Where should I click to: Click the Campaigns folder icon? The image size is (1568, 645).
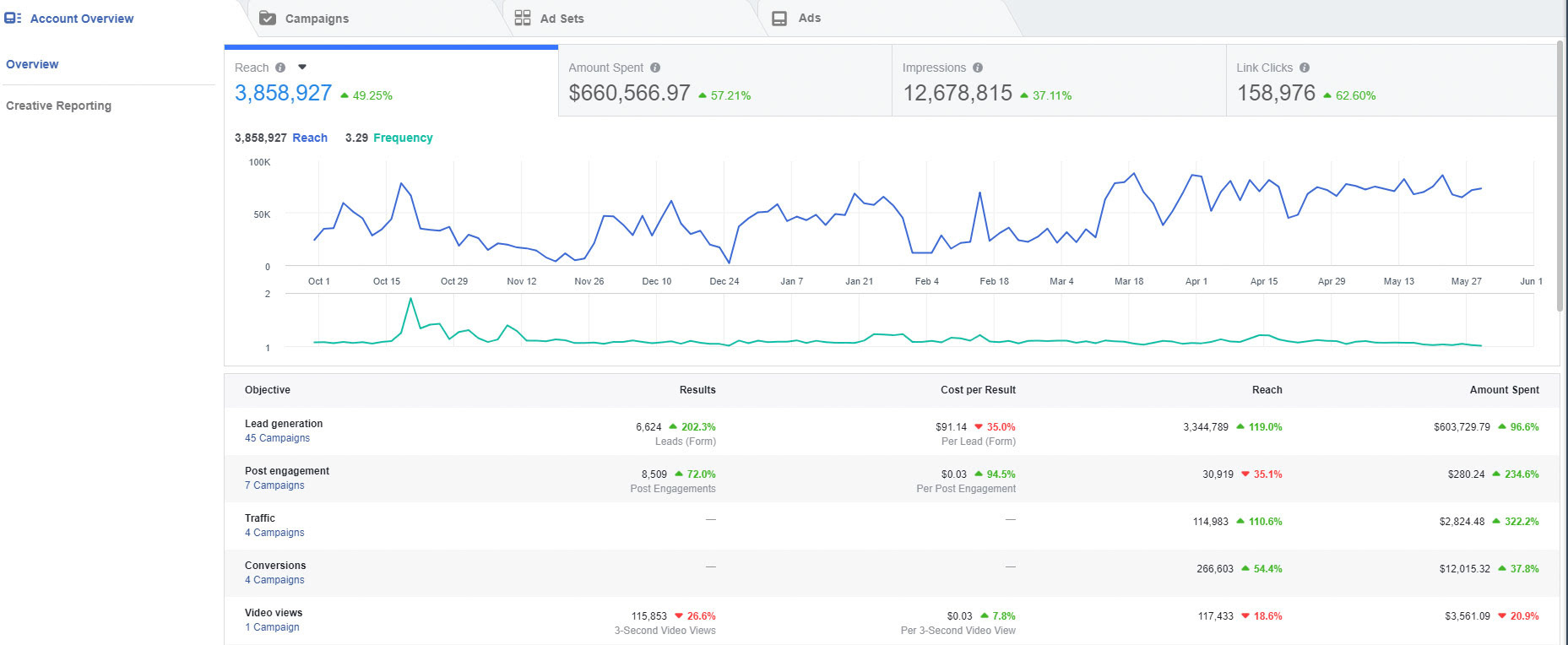point(268,18)
